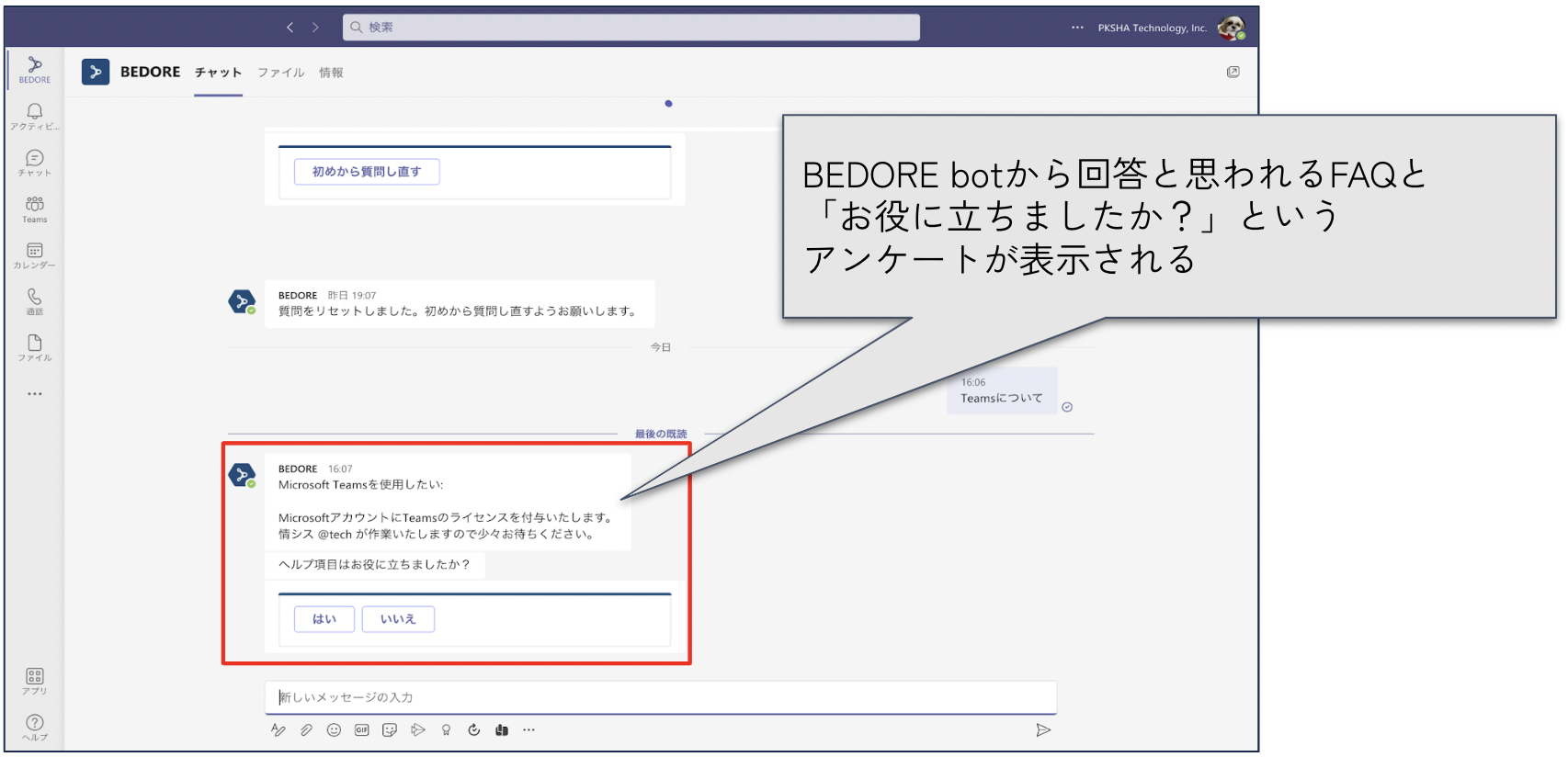Open more compose options ellipsis
The image size is (1568, 757).
(528, 730)
